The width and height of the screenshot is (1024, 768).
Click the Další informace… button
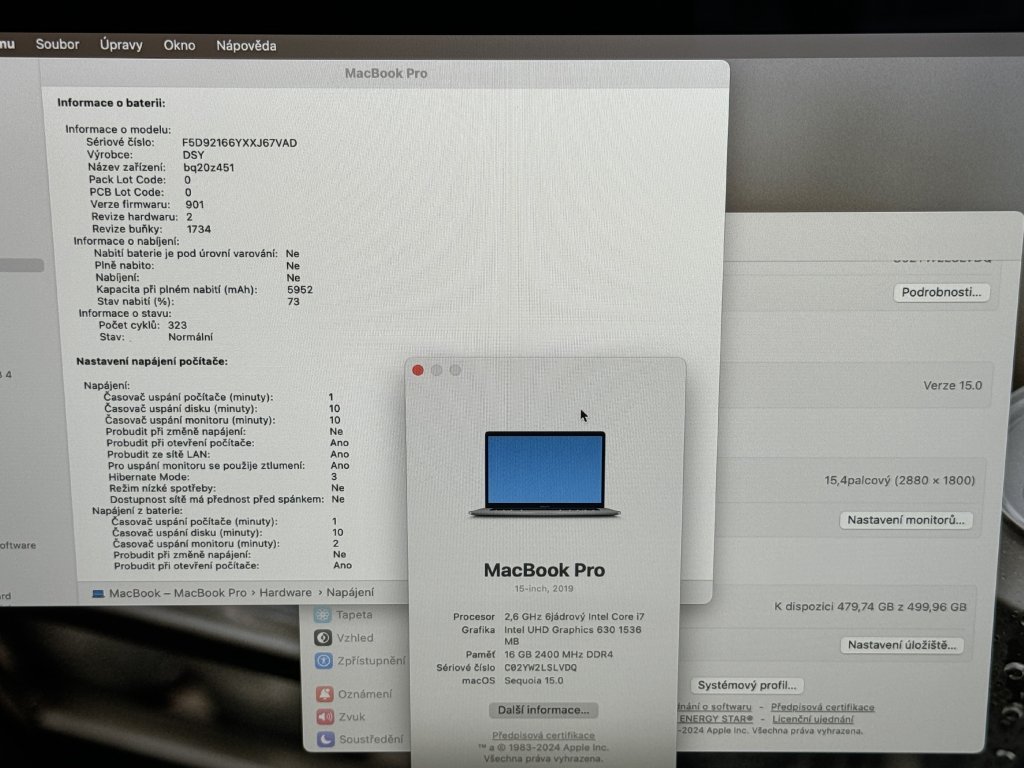543,710
